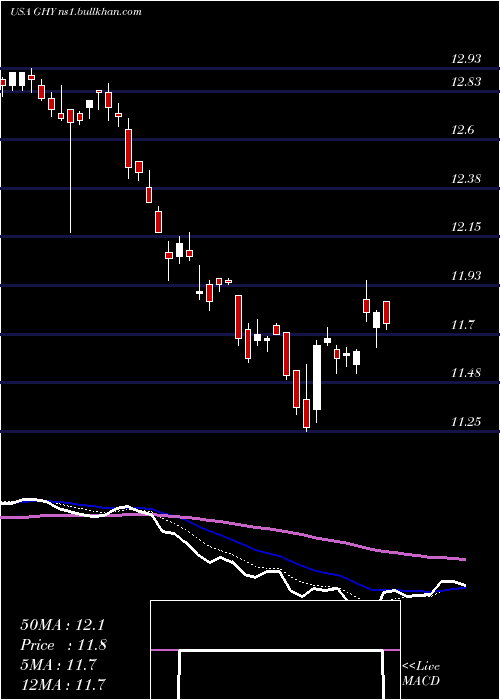This screenshot has height=700, width=500.
Task: Click the Price : 11.8 readout
Action: [x=63, y=645]
